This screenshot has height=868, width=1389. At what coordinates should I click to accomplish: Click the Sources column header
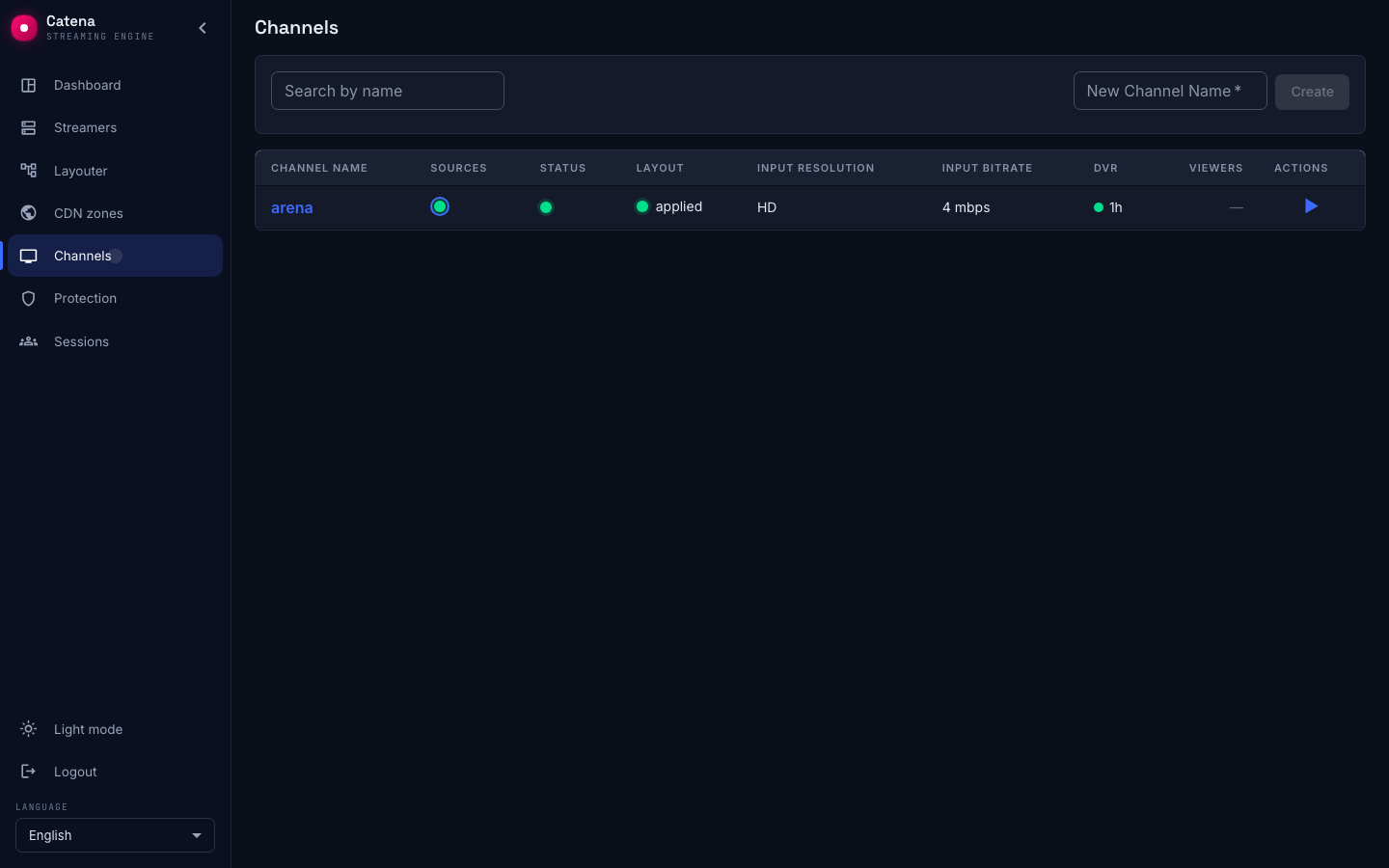click(459, 168)
